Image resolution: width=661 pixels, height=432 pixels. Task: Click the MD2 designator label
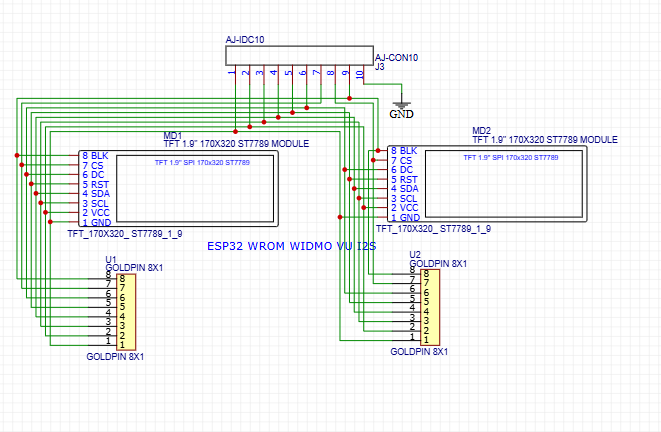[481, 131]
